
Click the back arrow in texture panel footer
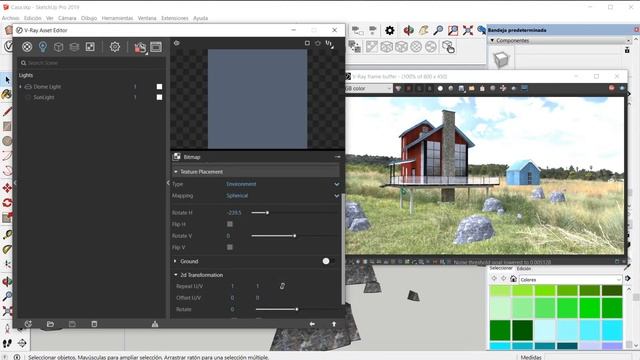(x=312, y=324)
